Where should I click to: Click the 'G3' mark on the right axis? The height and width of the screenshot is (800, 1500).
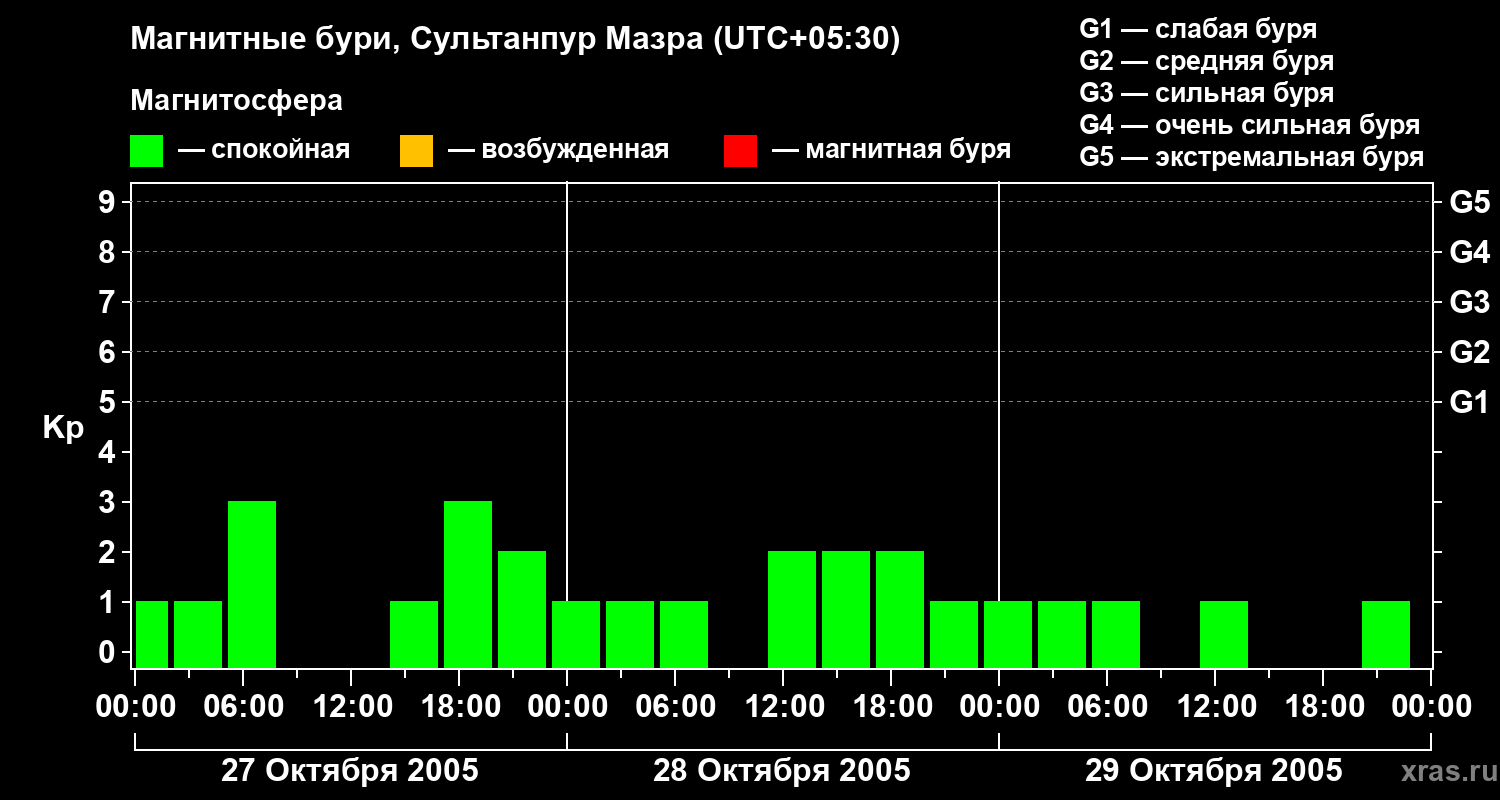tap(1470, 302)
